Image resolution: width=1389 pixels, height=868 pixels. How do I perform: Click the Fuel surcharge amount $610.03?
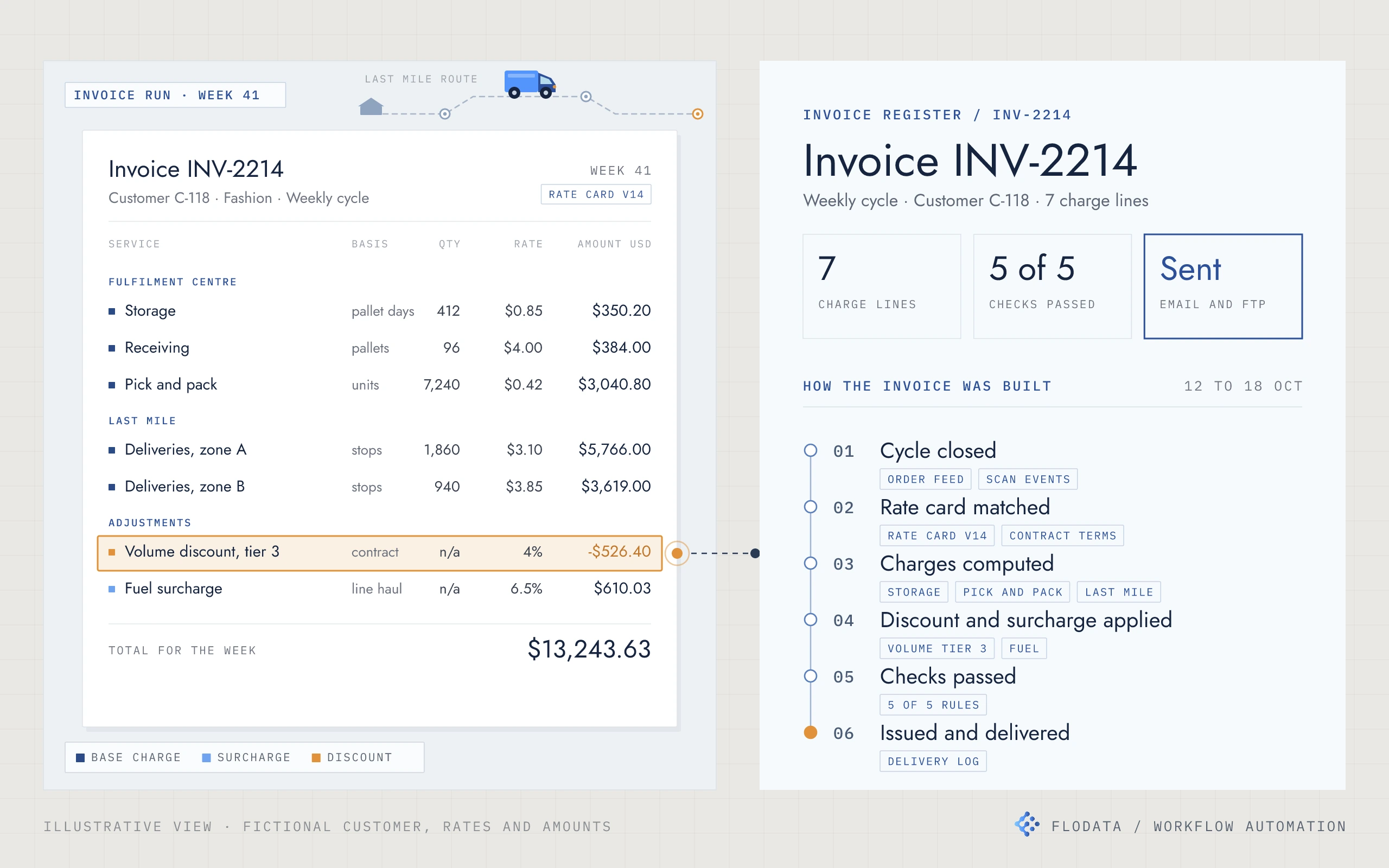point(622,589)
